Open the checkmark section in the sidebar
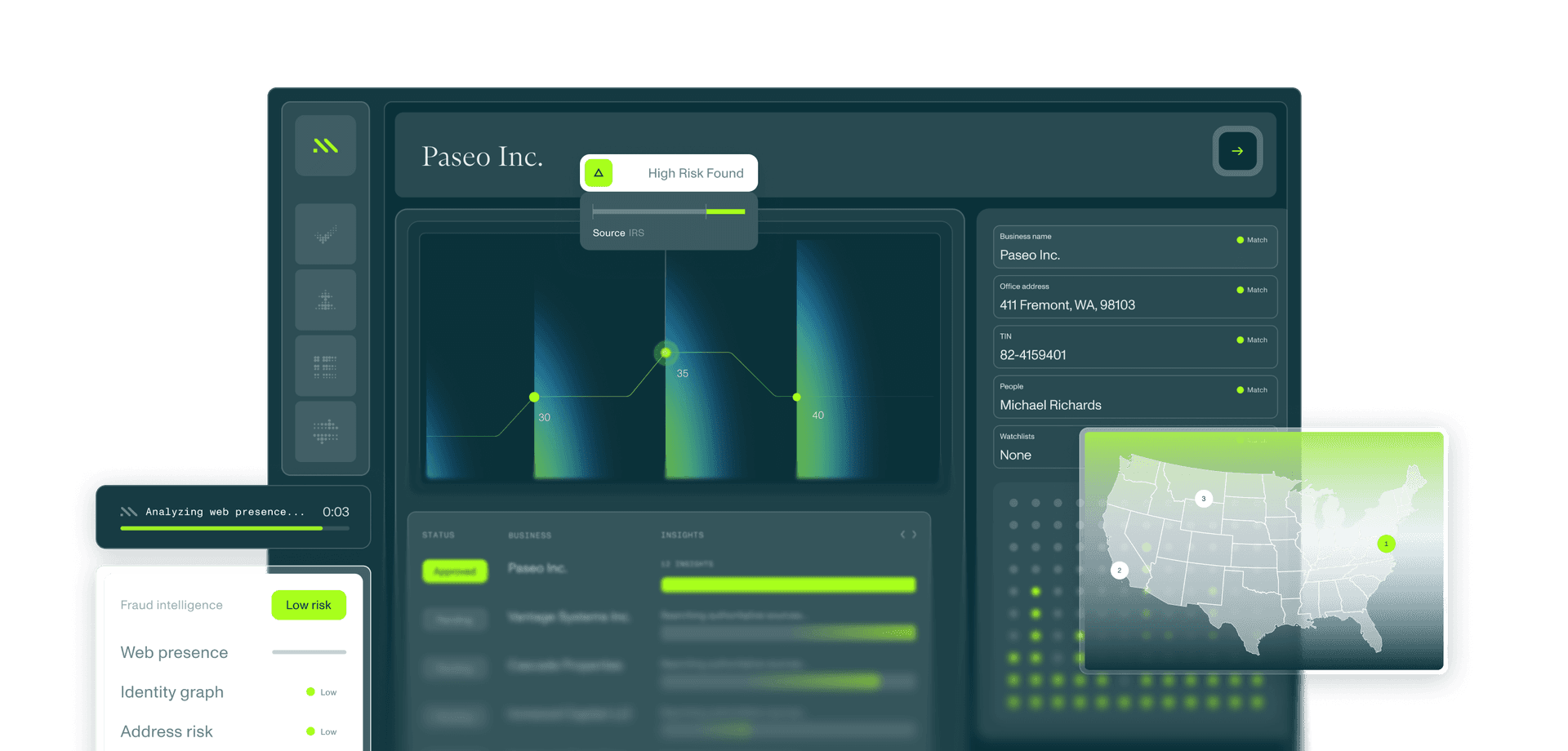The image size is (1568, 751). point(325,235)
